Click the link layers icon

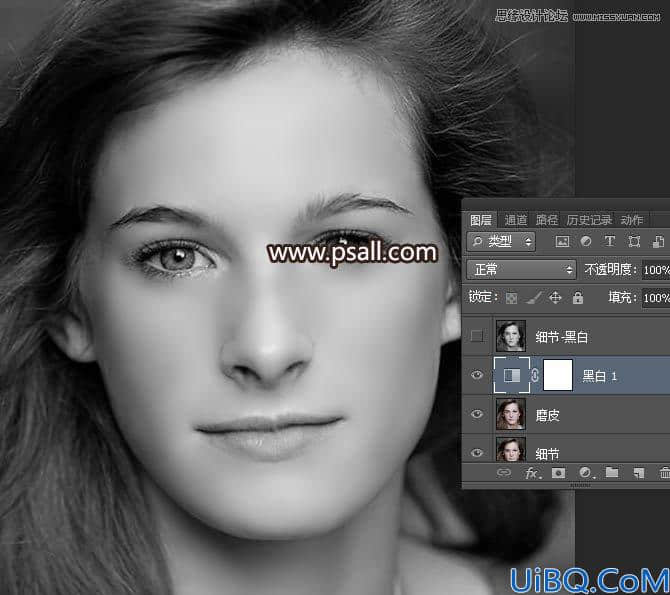click(x=504, y=473)
